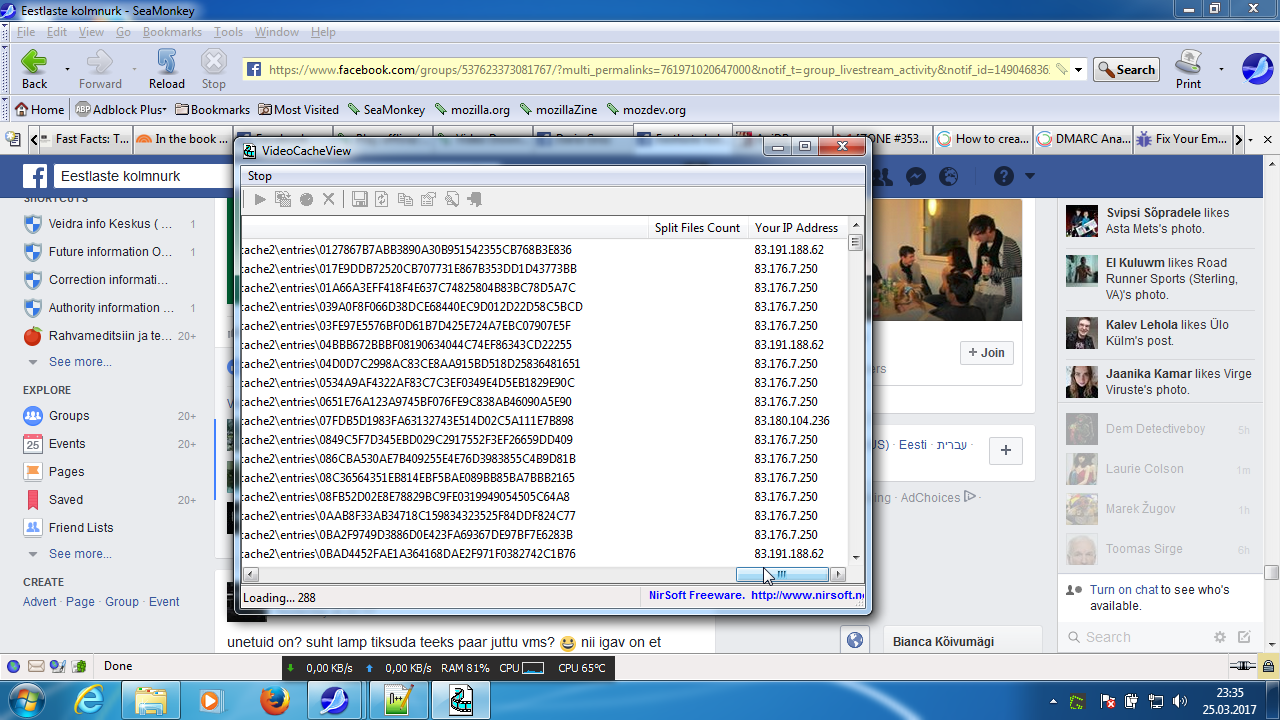Open Internet Explorer from the taskbar
This screenshot has width=1280, height=720.
[x=89, y=700]
